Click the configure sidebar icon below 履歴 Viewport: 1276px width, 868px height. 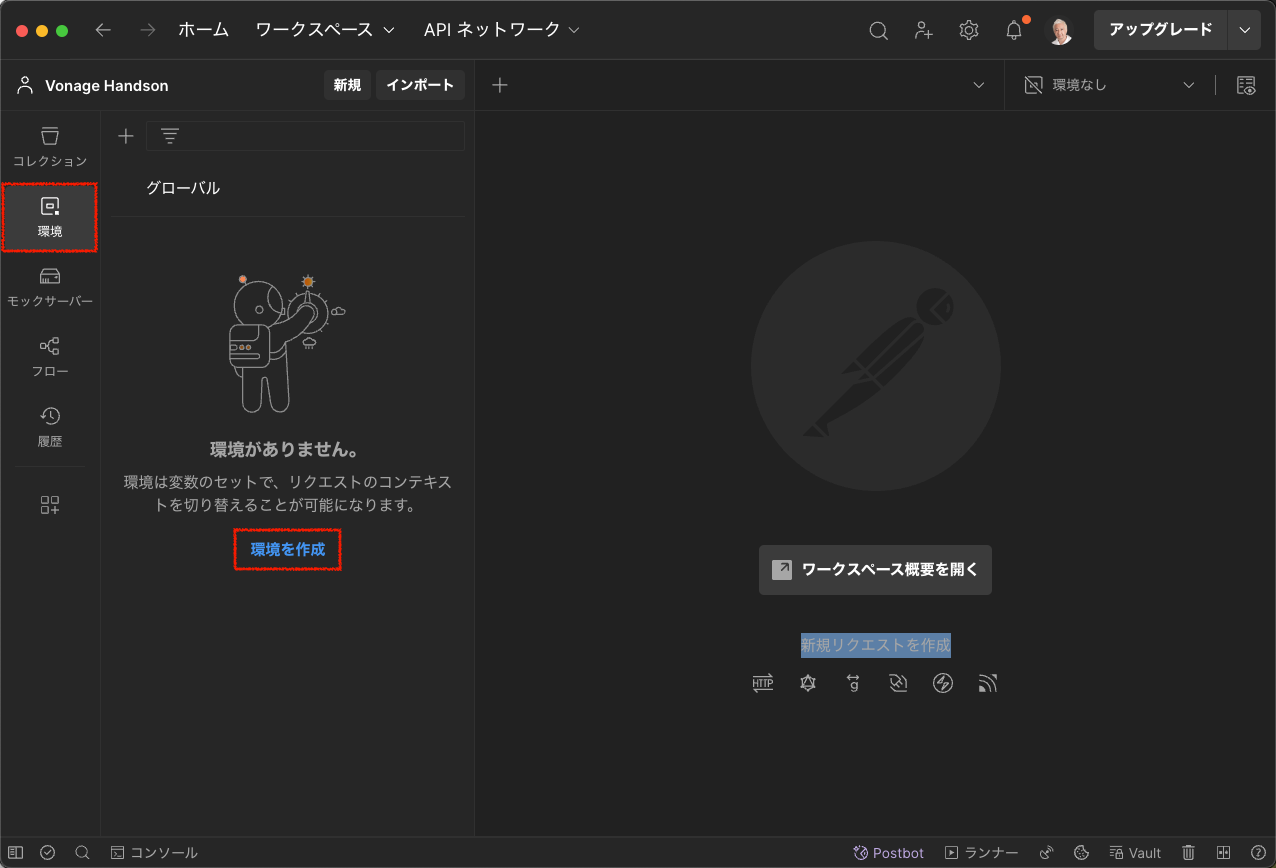[50, 505]
